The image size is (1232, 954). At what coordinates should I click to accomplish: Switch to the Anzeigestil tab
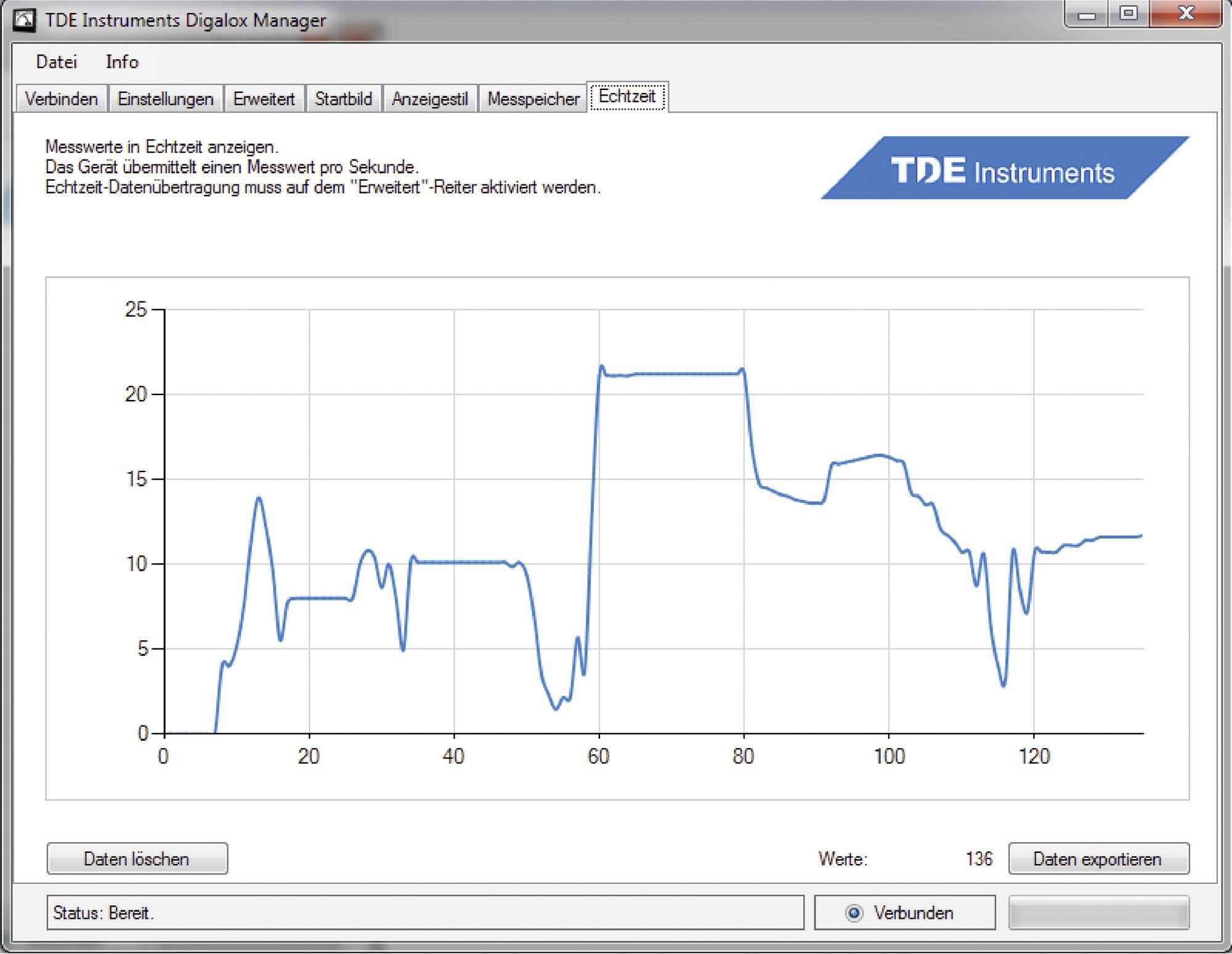click(430, 99)
